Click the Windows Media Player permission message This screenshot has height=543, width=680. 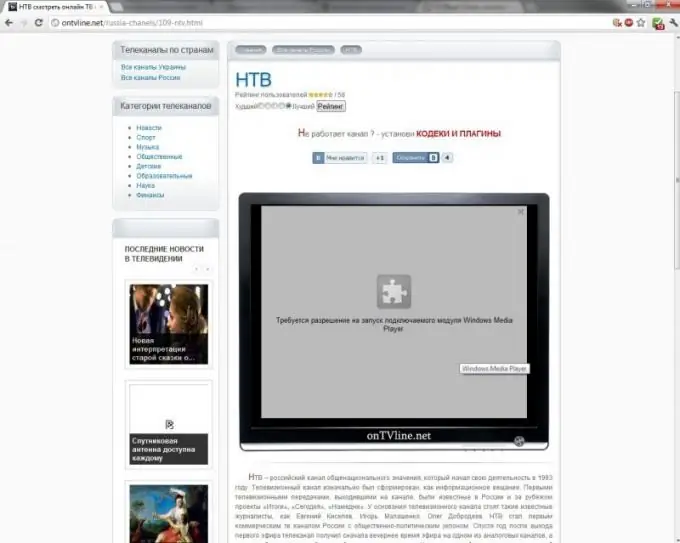pyautogui.click(x=394, y=324)
